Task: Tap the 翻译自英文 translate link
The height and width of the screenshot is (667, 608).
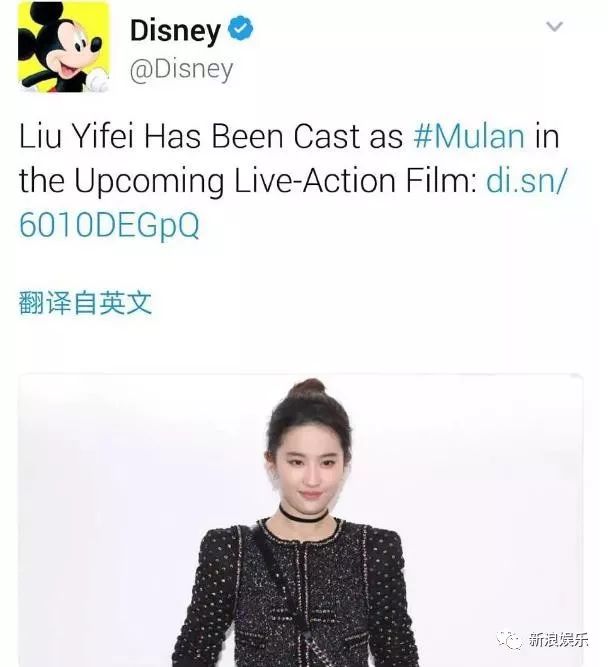Action: click(x=85, y=303)
